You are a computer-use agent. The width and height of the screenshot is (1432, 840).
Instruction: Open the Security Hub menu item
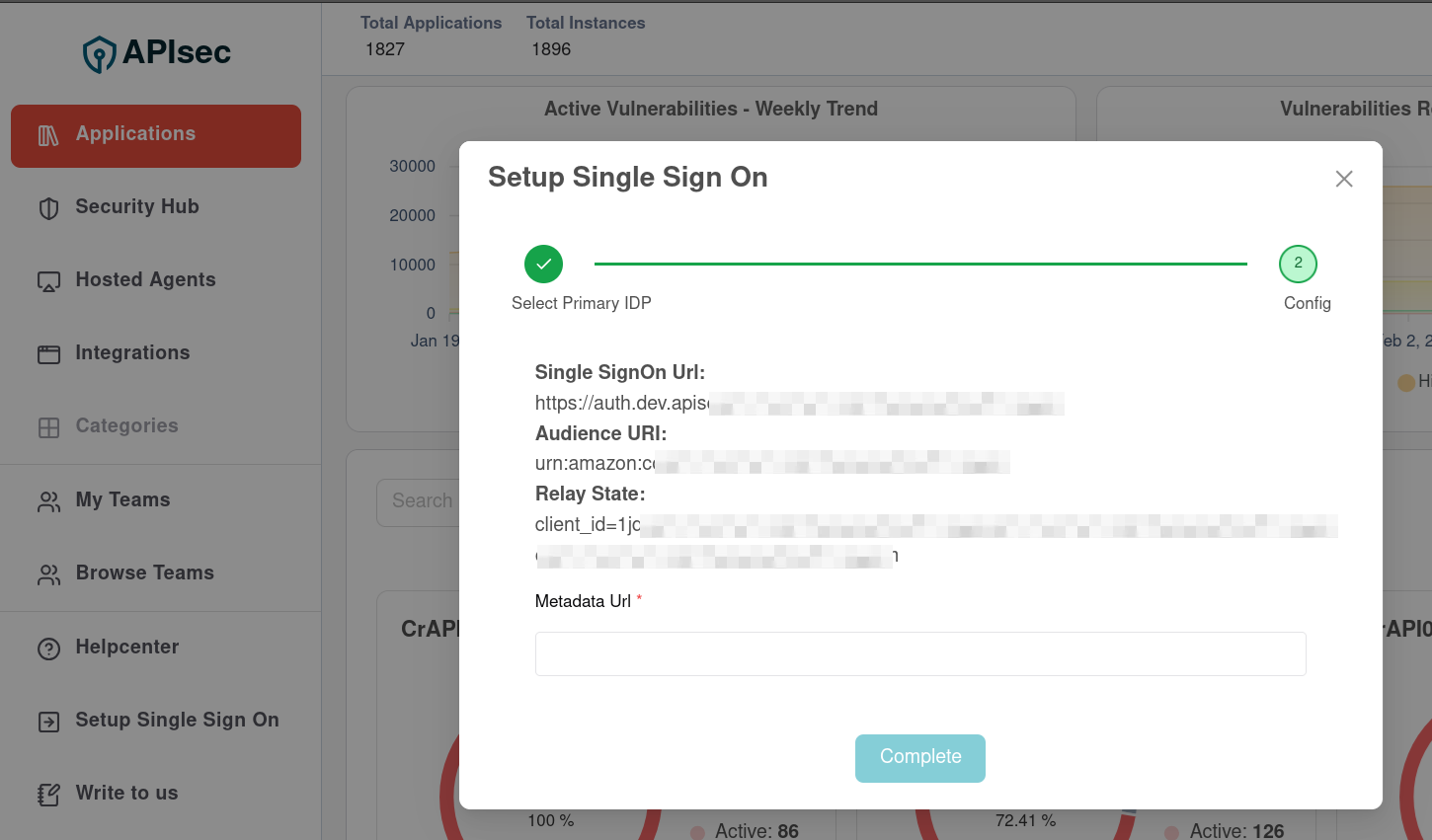pyautogui.click(x=137, y=207)
